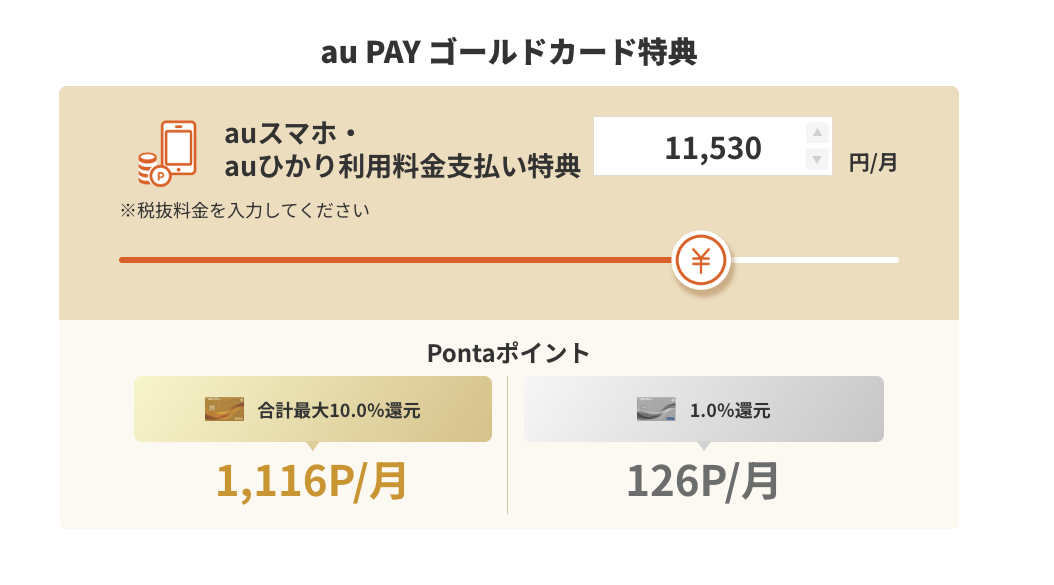Click the 126P/月 regular points result
Screen dimensions: 1054x585
tap(703, 481)
